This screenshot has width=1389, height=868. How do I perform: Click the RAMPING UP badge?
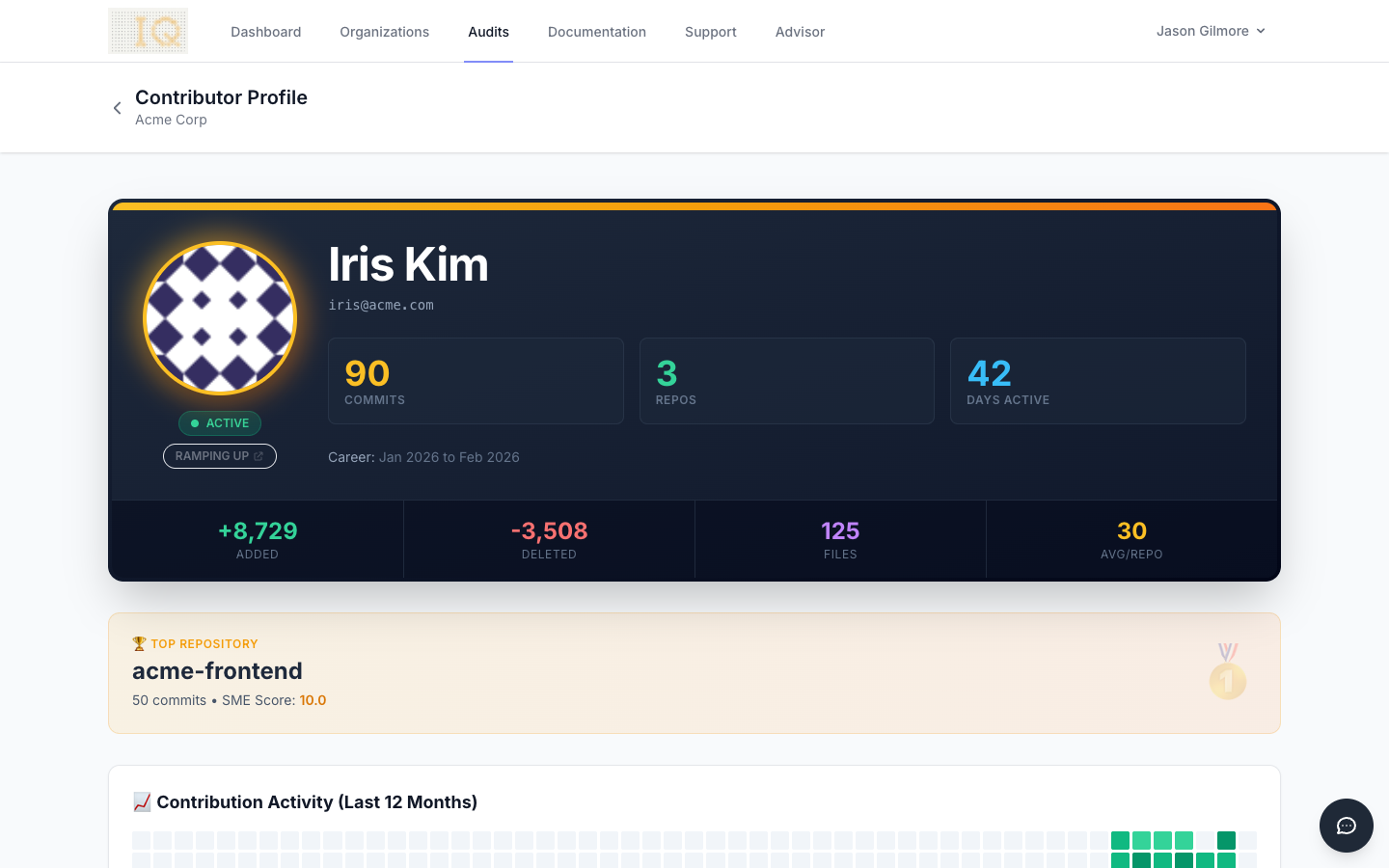(220, 455)
